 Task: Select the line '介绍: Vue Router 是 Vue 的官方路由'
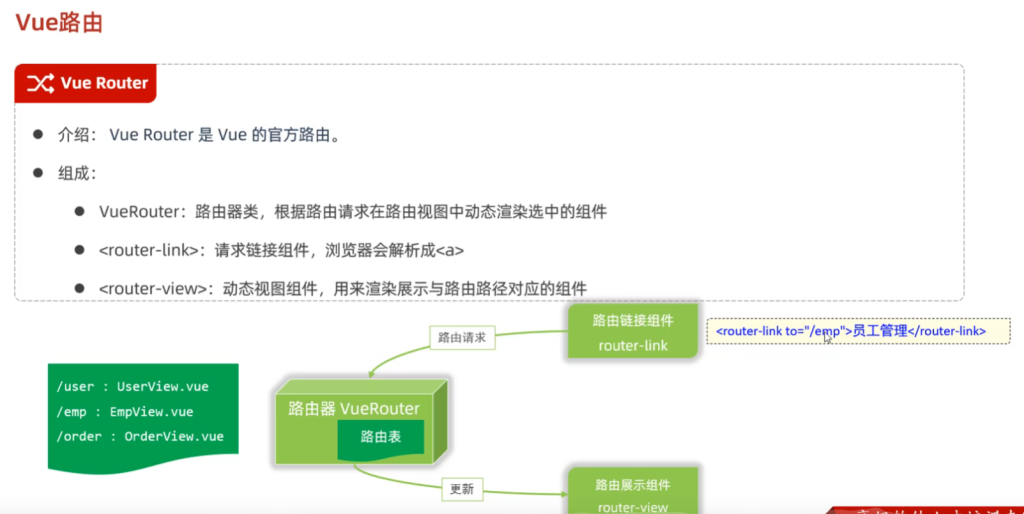199,135
